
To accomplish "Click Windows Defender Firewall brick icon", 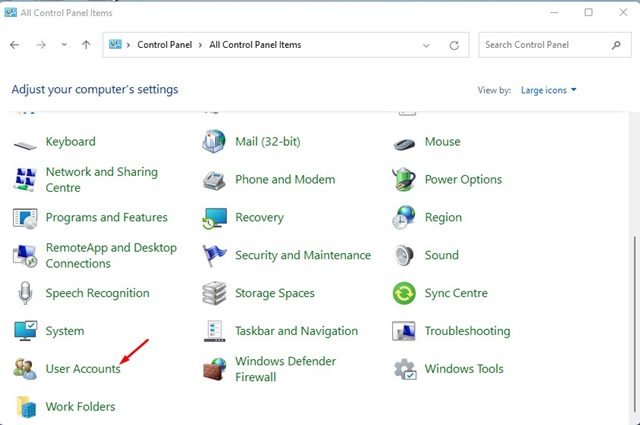I will pos(215,369).
